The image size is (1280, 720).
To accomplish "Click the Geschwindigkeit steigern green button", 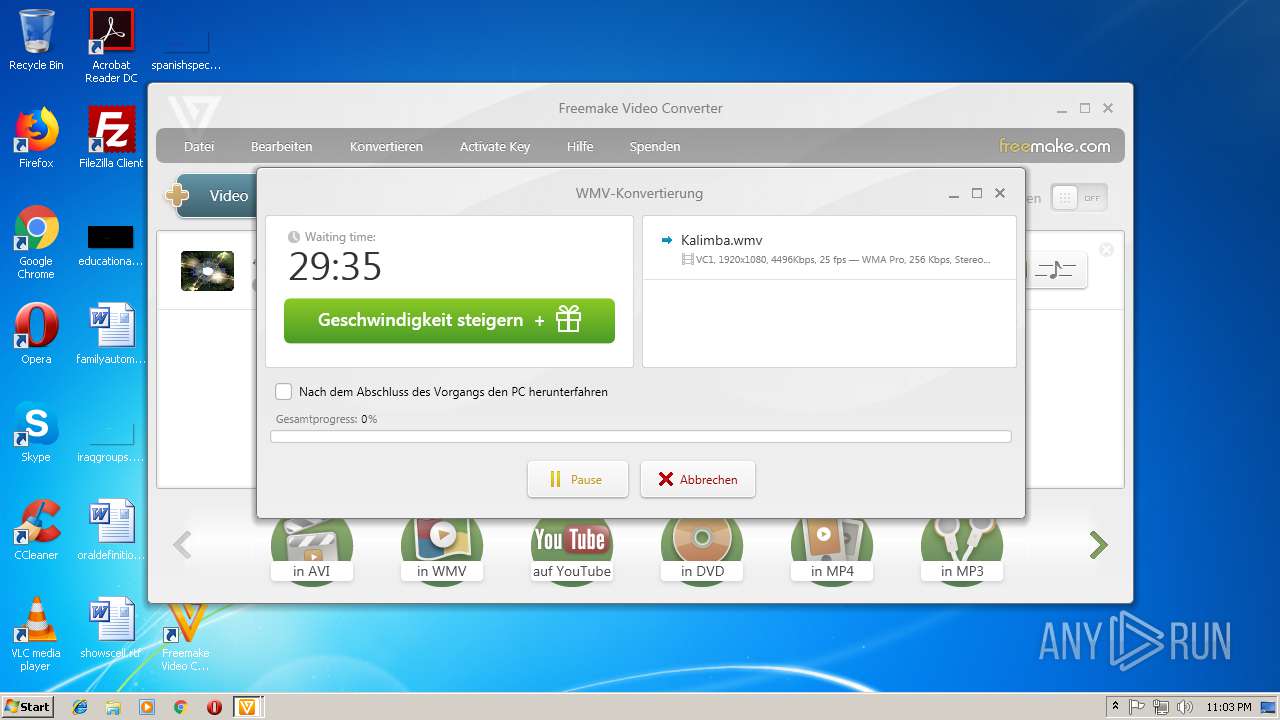I will click(x=449, y=321).
